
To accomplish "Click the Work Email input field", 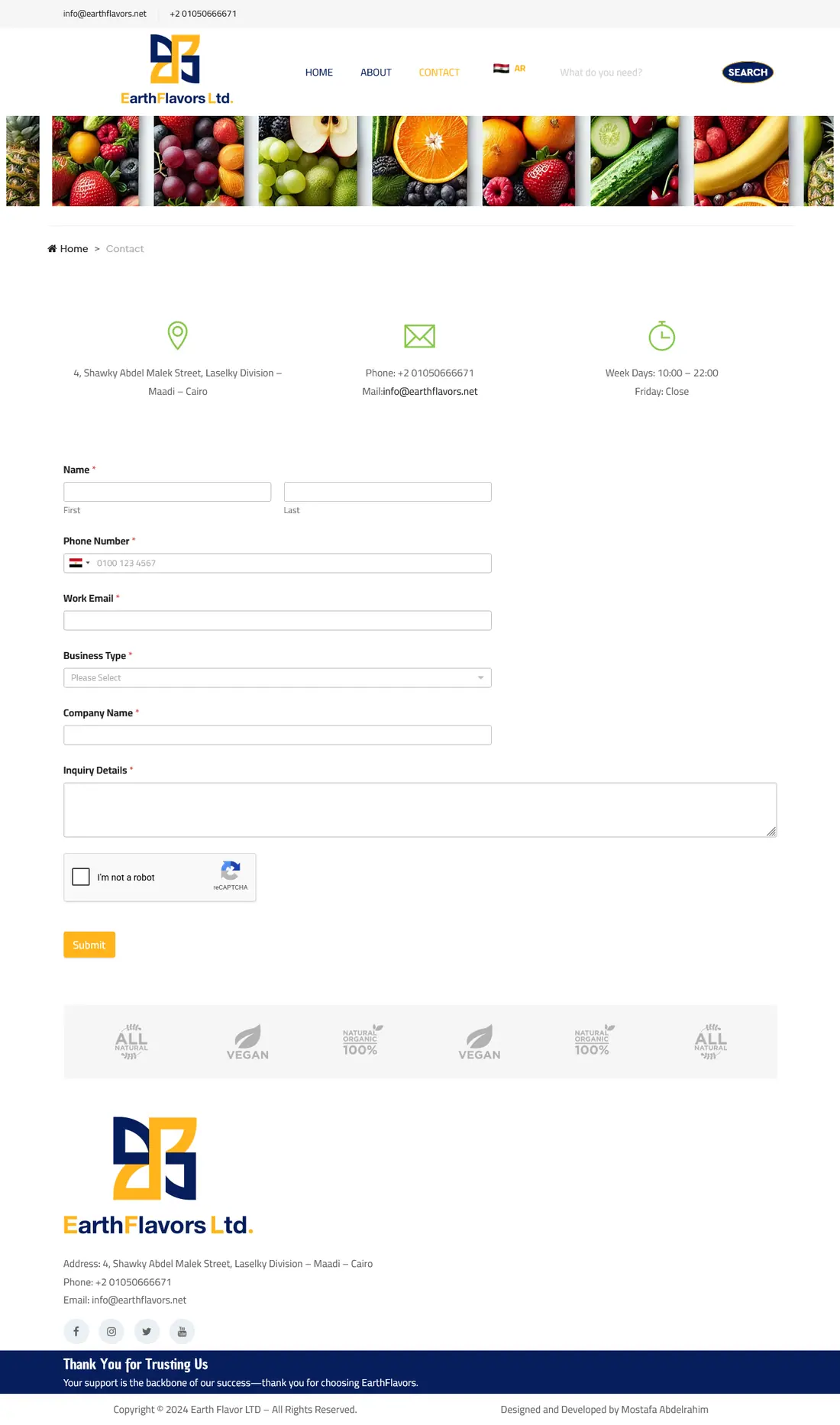I will (277, 621).
